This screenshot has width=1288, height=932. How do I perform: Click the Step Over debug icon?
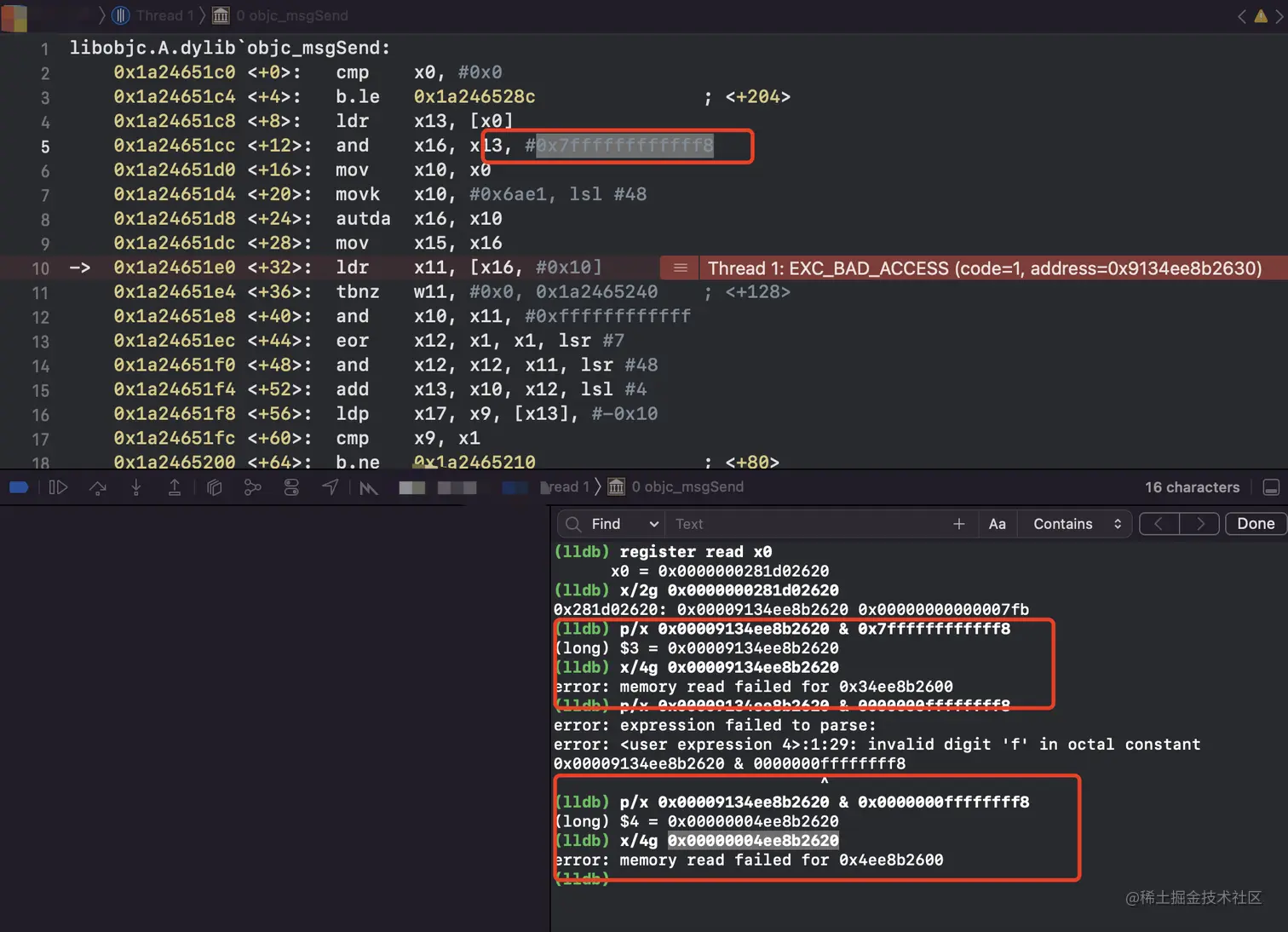(x=98, y=487)
